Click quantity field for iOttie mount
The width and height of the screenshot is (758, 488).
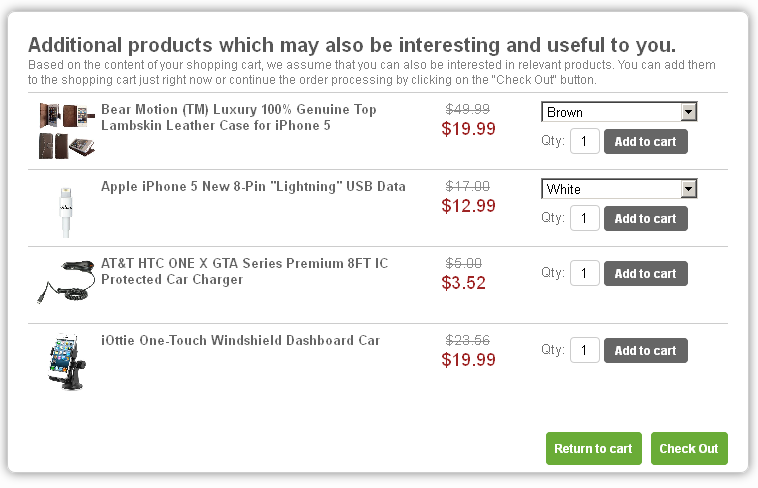coord(584,350)
